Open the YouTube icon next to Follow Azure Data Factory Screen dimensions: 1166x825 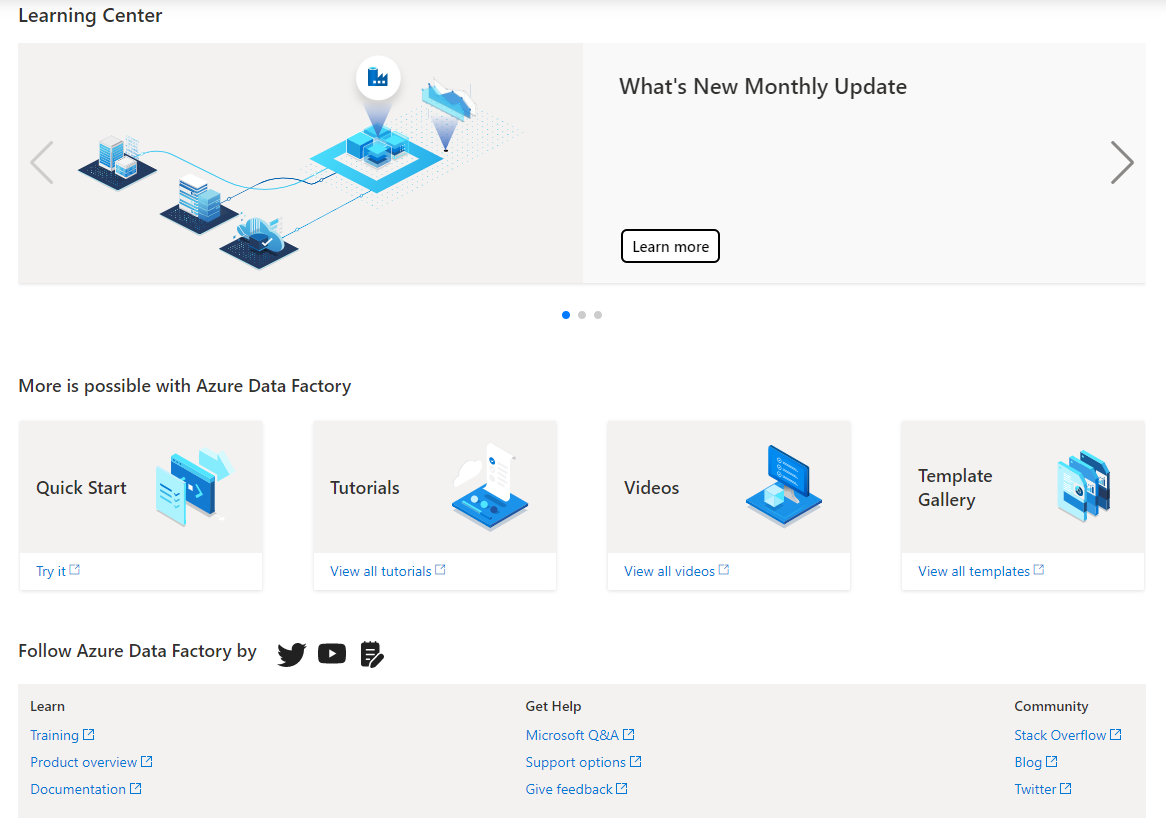[x=332, y=653]
